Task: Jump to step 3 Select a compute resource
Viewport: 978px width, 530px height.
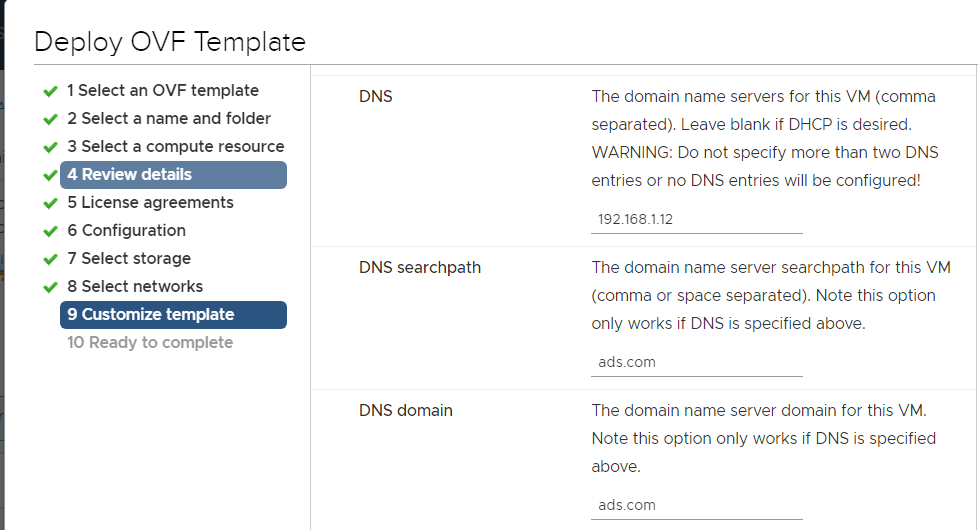Action: pos(176,147)
